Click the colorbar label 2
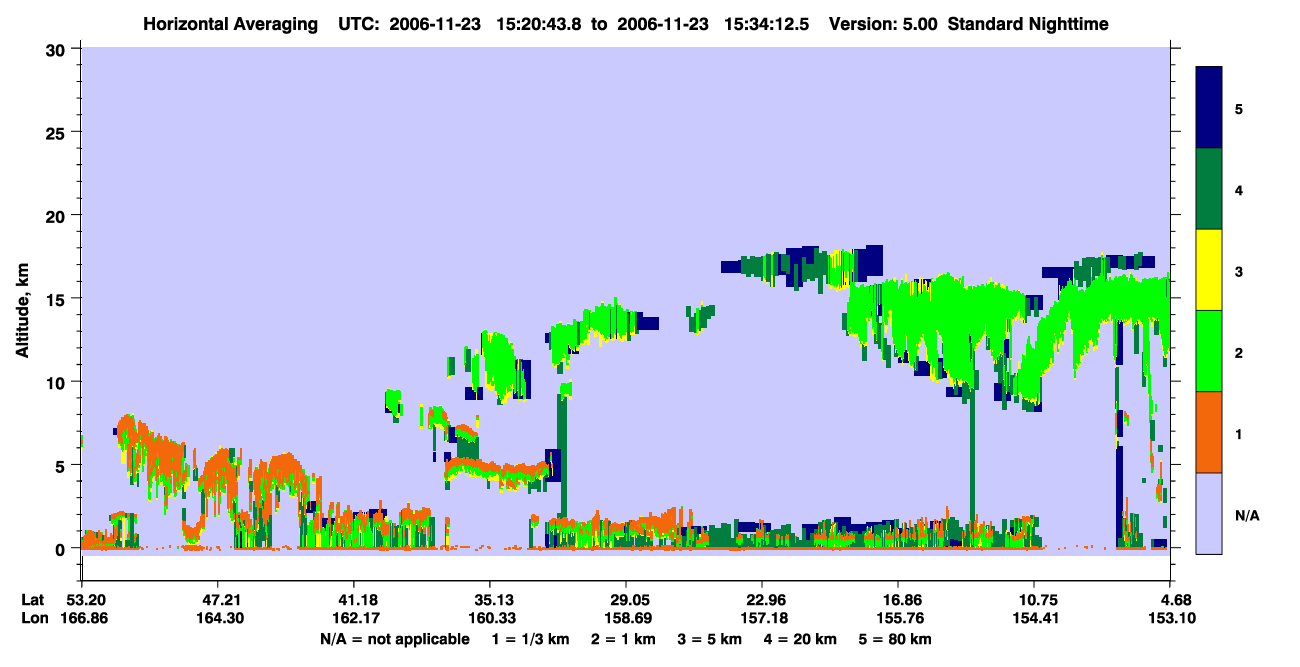 click(x=1239, y=352)
